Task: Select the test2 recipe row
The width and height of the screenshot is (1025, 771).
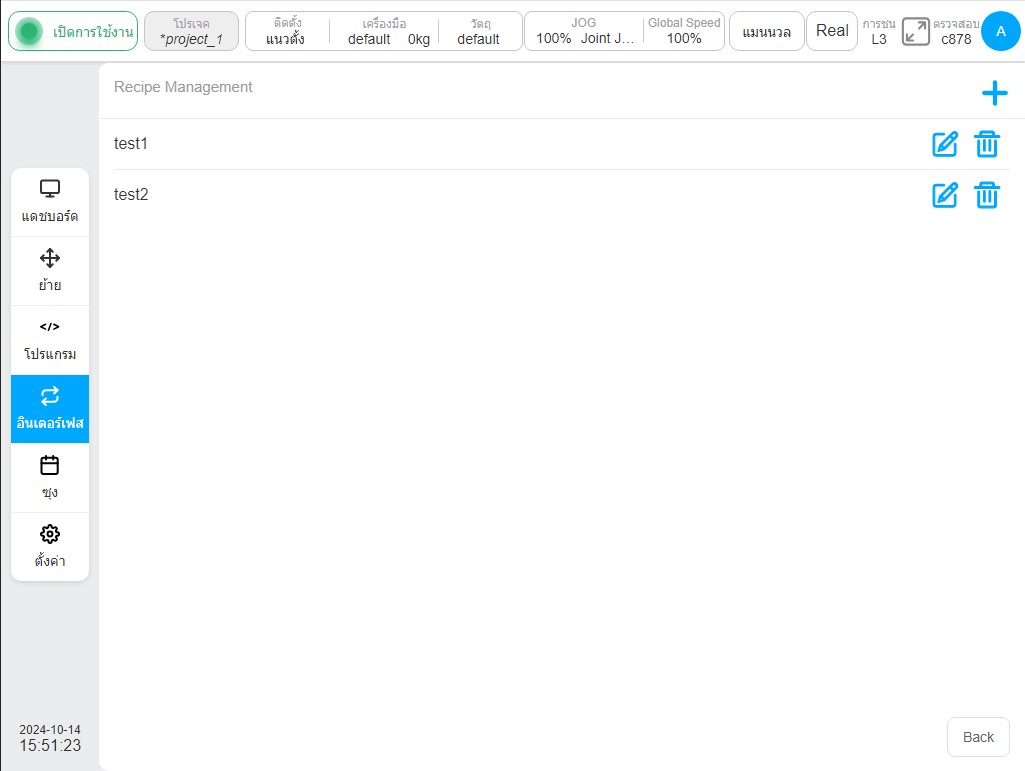Action: pyautogui.click(x=562, y=195)
